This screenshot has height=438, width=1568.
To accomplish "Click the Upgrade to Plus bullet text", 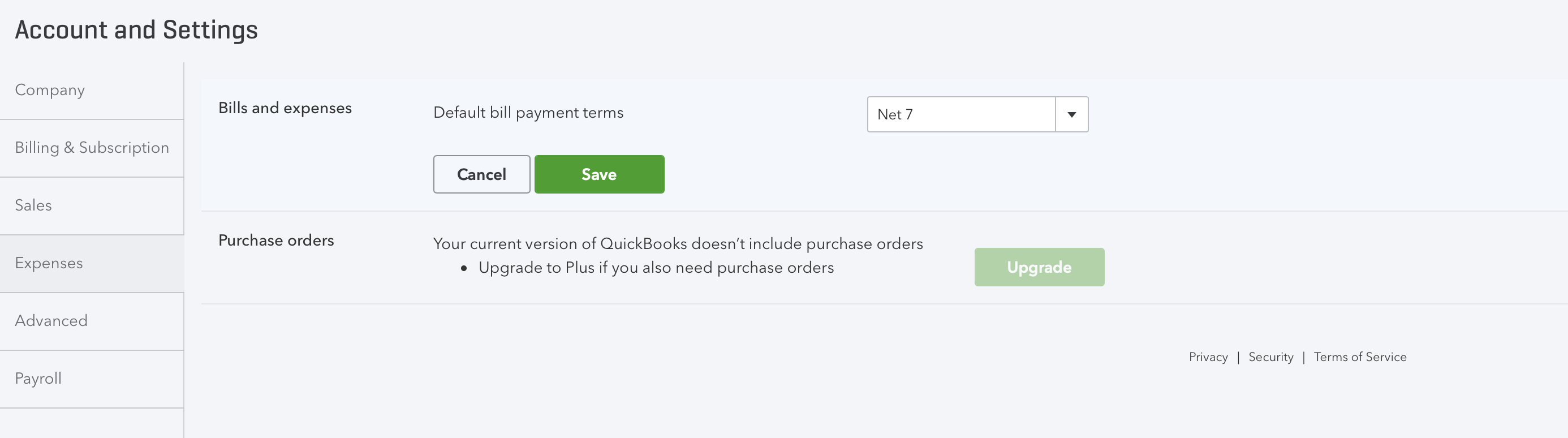I will (x=656, y=268).
